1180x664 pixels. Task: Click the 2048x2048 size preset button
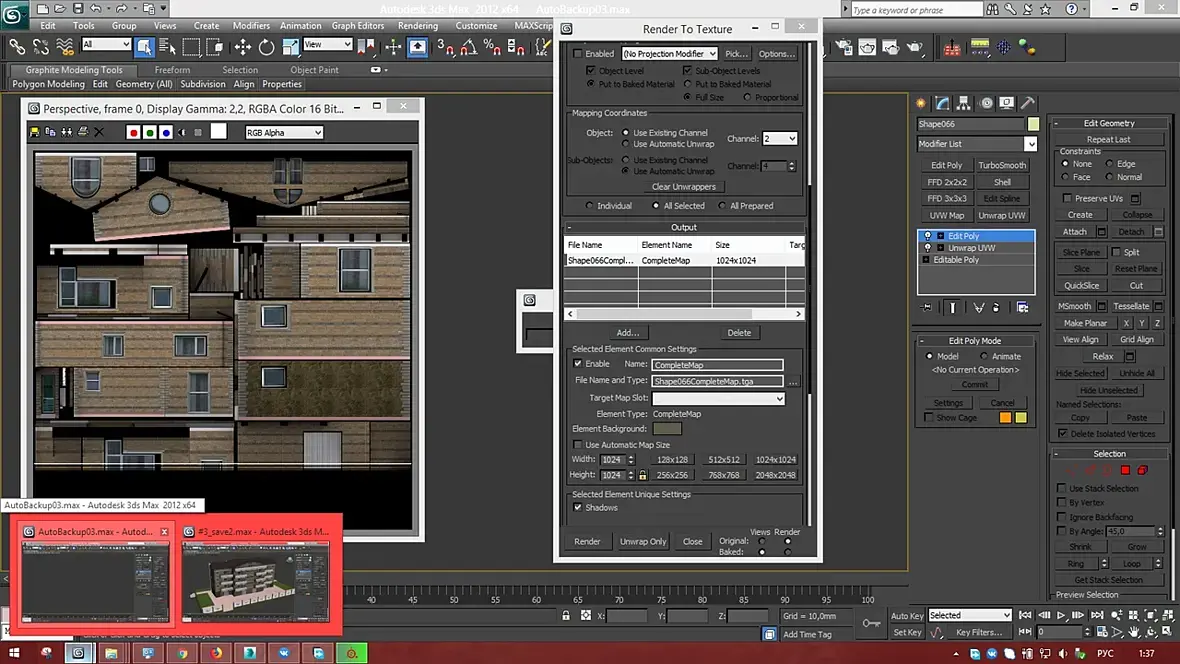pyautogui.click(x=775, y=476)
